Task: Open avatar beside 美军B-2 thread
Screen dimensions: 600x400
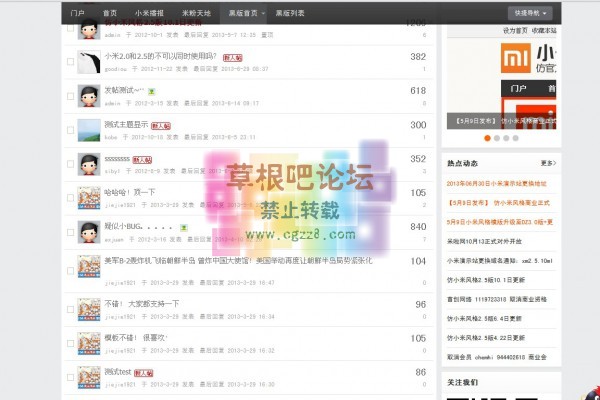Action: point(89,266)
